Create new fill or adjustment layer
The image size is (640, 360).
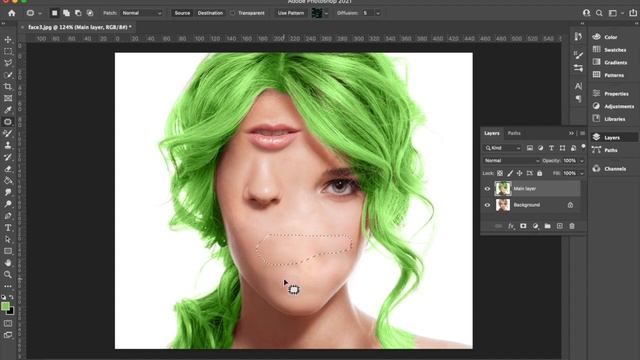pos(536,226)
